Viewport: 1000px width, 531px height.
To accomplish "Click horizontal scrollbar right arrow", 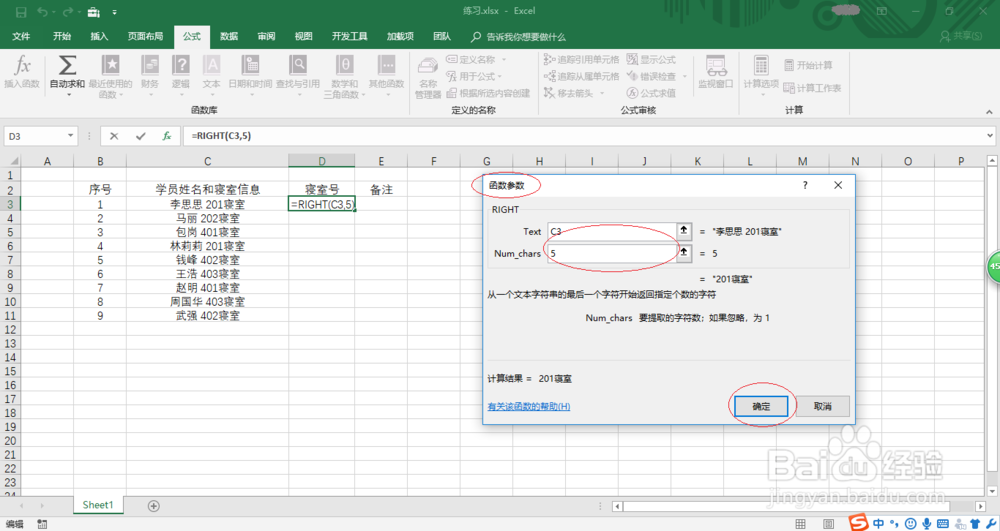I will [980, 506].
